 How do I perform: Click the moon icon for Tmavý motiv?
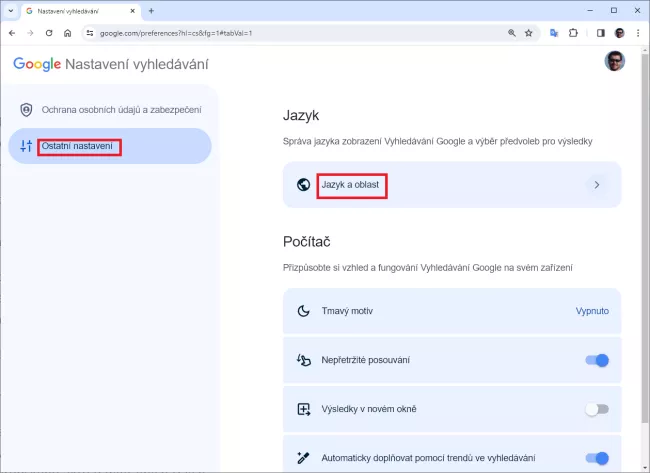(303, 311)
